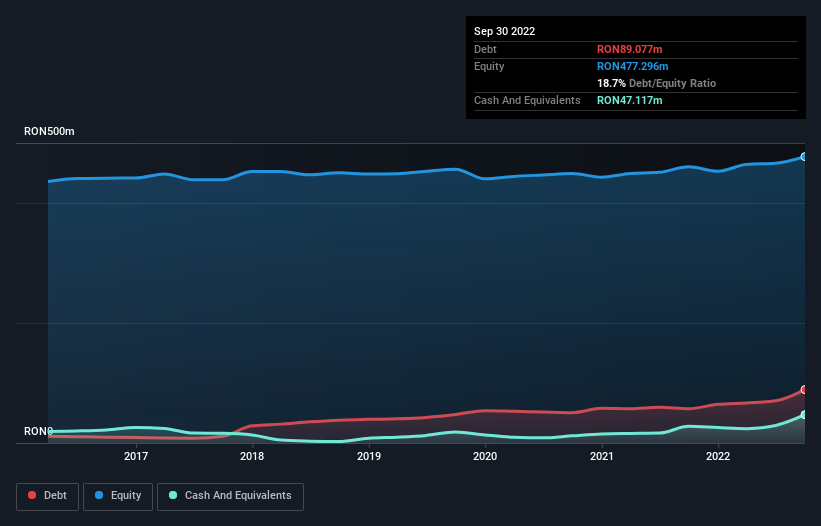Click the RON500m y-axis label
This screenshot has width=821, height=526.
point(49,131)
